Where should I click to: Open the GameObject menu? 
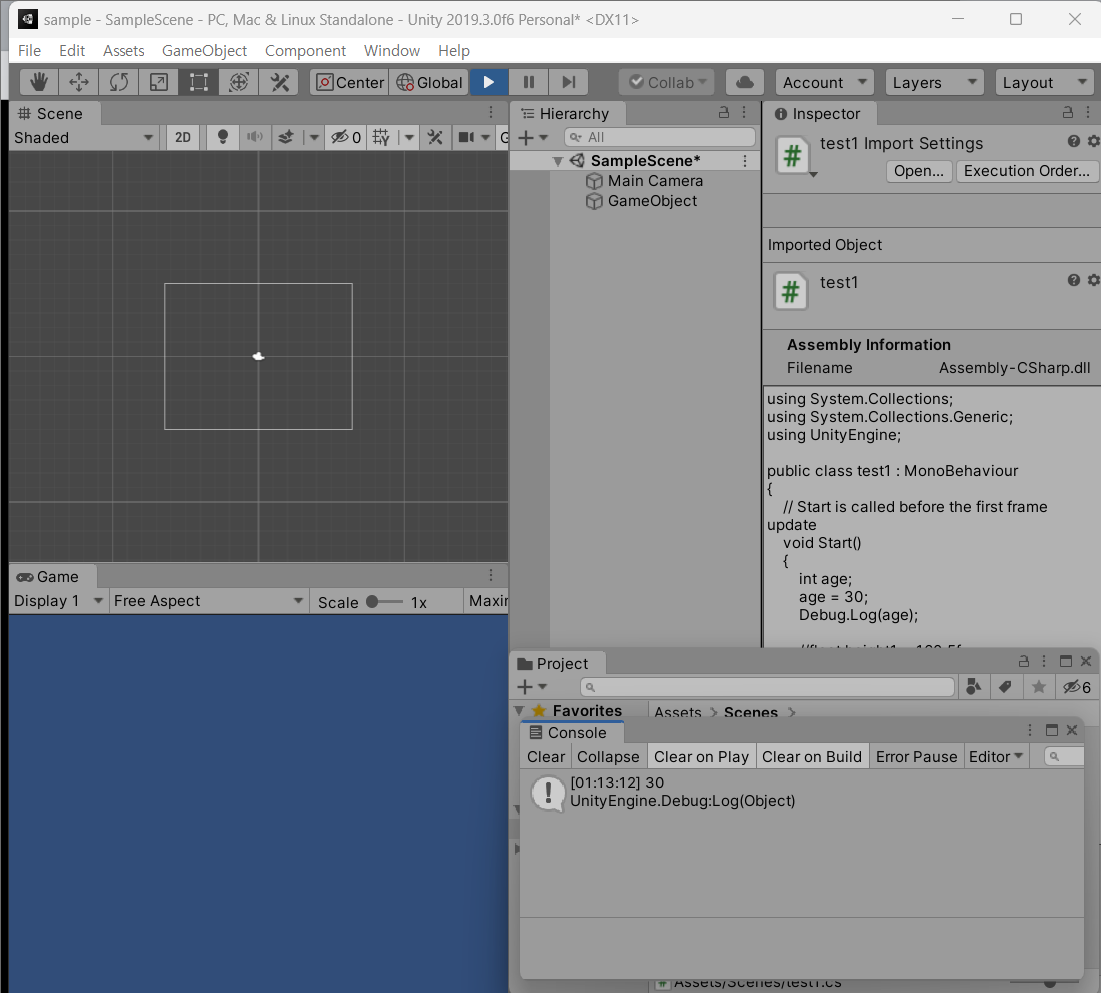tap(204, 51)
